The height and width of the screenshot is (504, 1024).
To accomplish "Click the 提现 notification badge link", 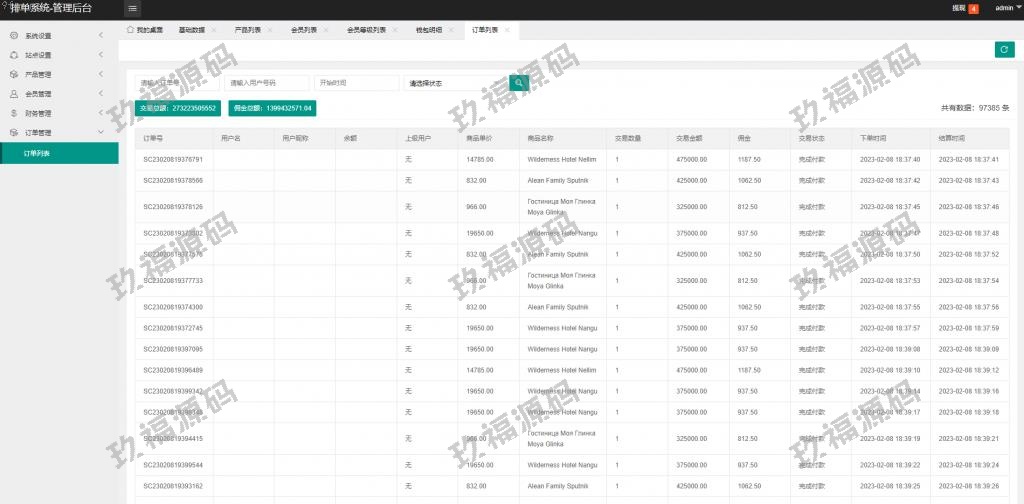I will (964, 8).
